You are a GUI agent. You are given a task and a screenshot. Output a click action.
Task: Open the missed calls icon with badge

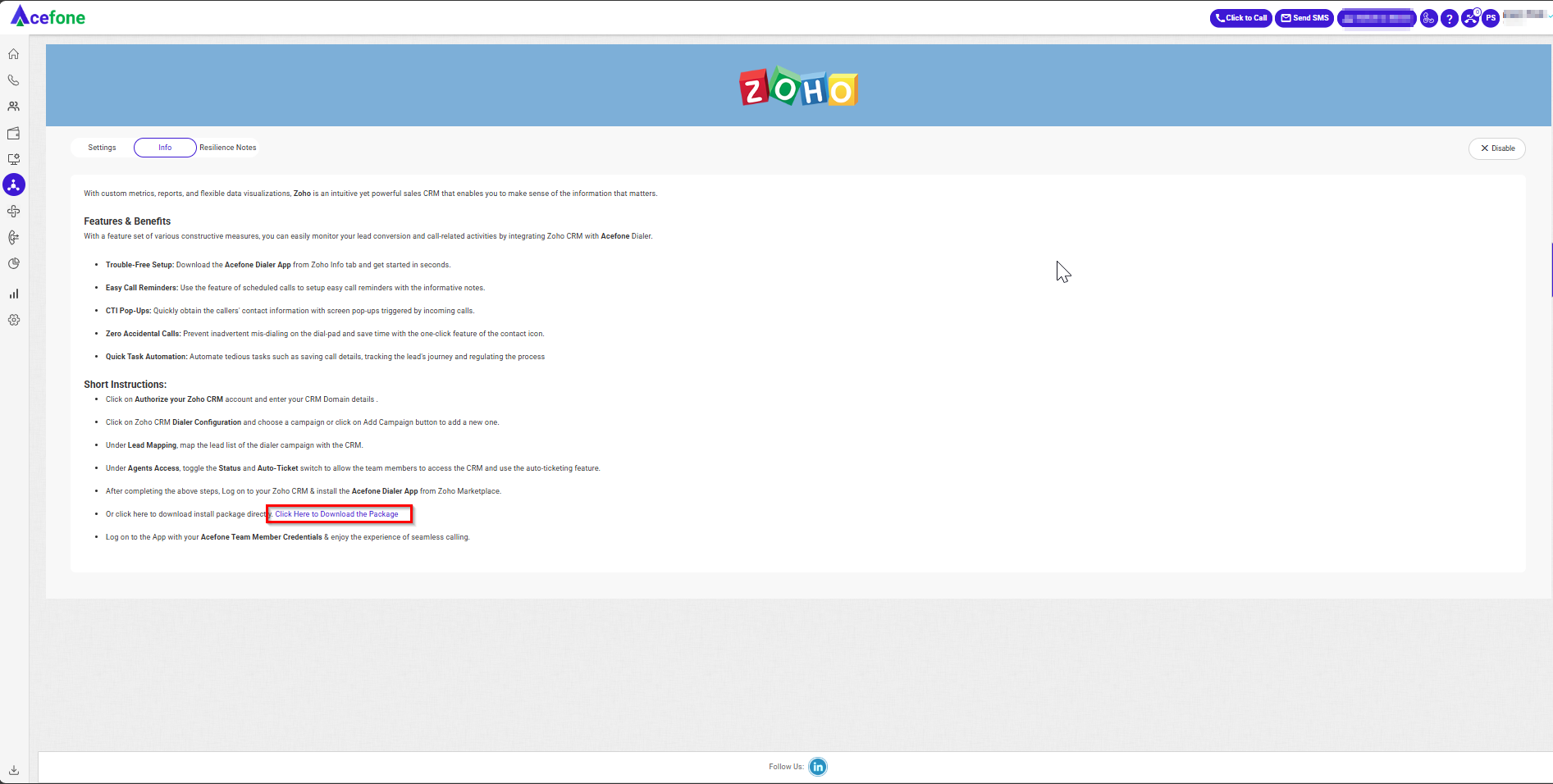1470,18
